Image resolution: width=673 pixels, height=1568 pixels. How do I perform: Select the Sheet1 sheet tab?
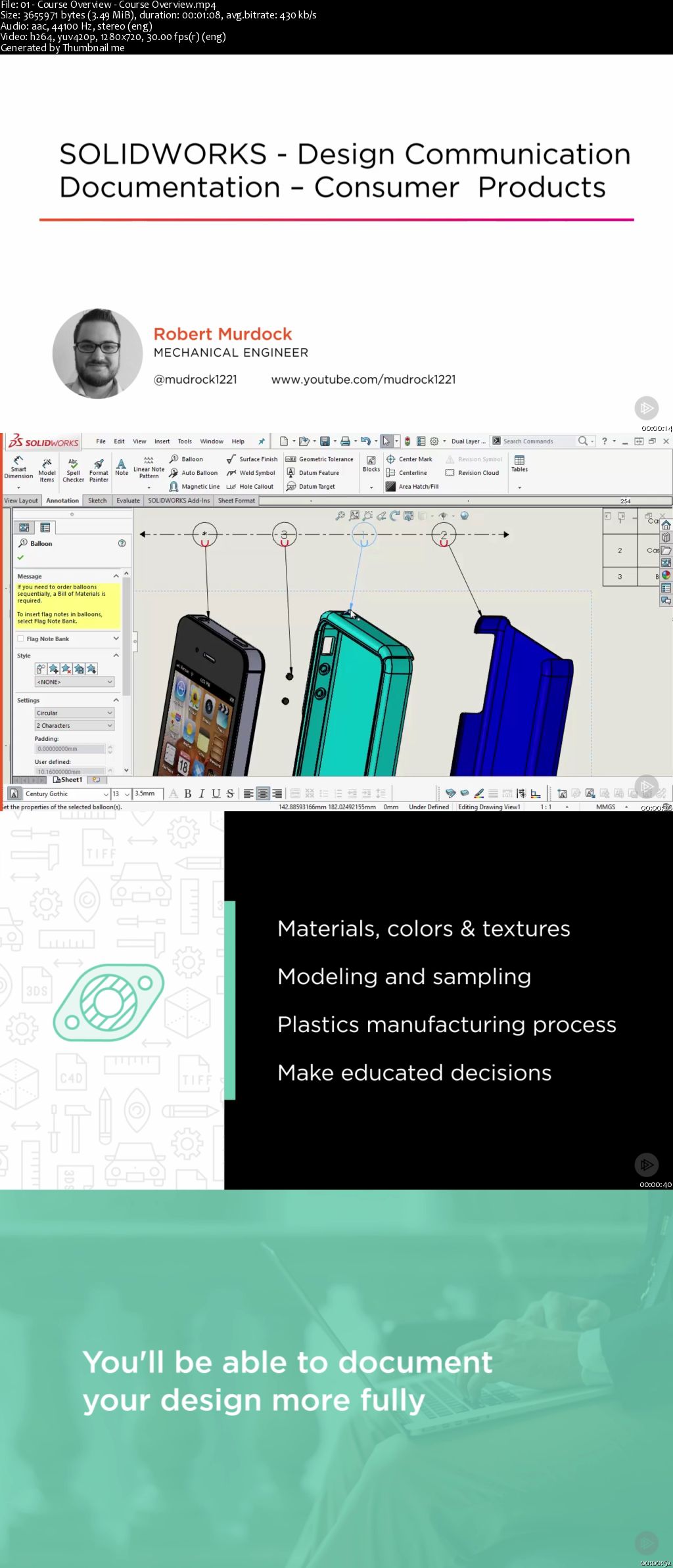68,780
